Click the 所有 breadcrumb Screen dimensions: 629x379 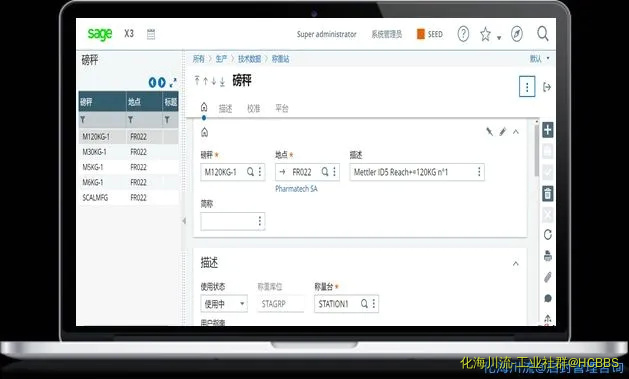199,59
